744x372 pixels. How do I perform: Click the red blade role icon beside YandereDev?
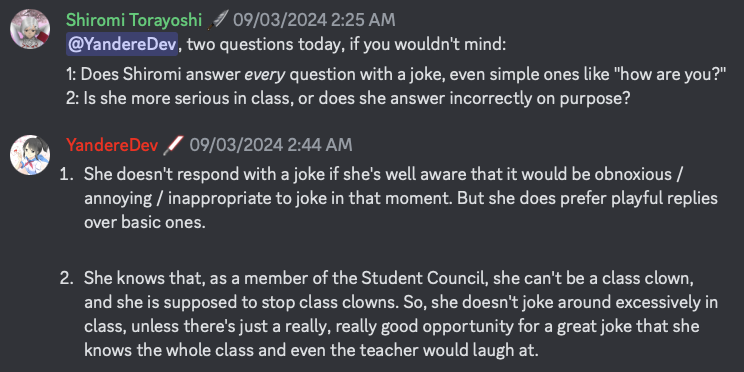(x=173, y=145)
